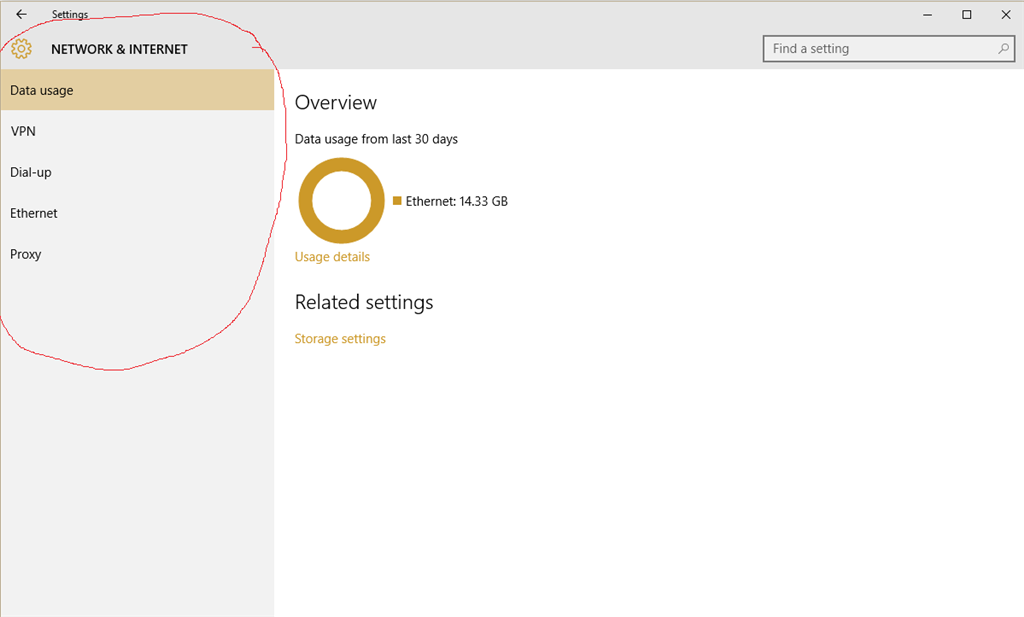Click the dash icon next to NETWORK & INTERNET
Image resolution: width=1024 pixels, height=617 pixels.
pos(258,46)
